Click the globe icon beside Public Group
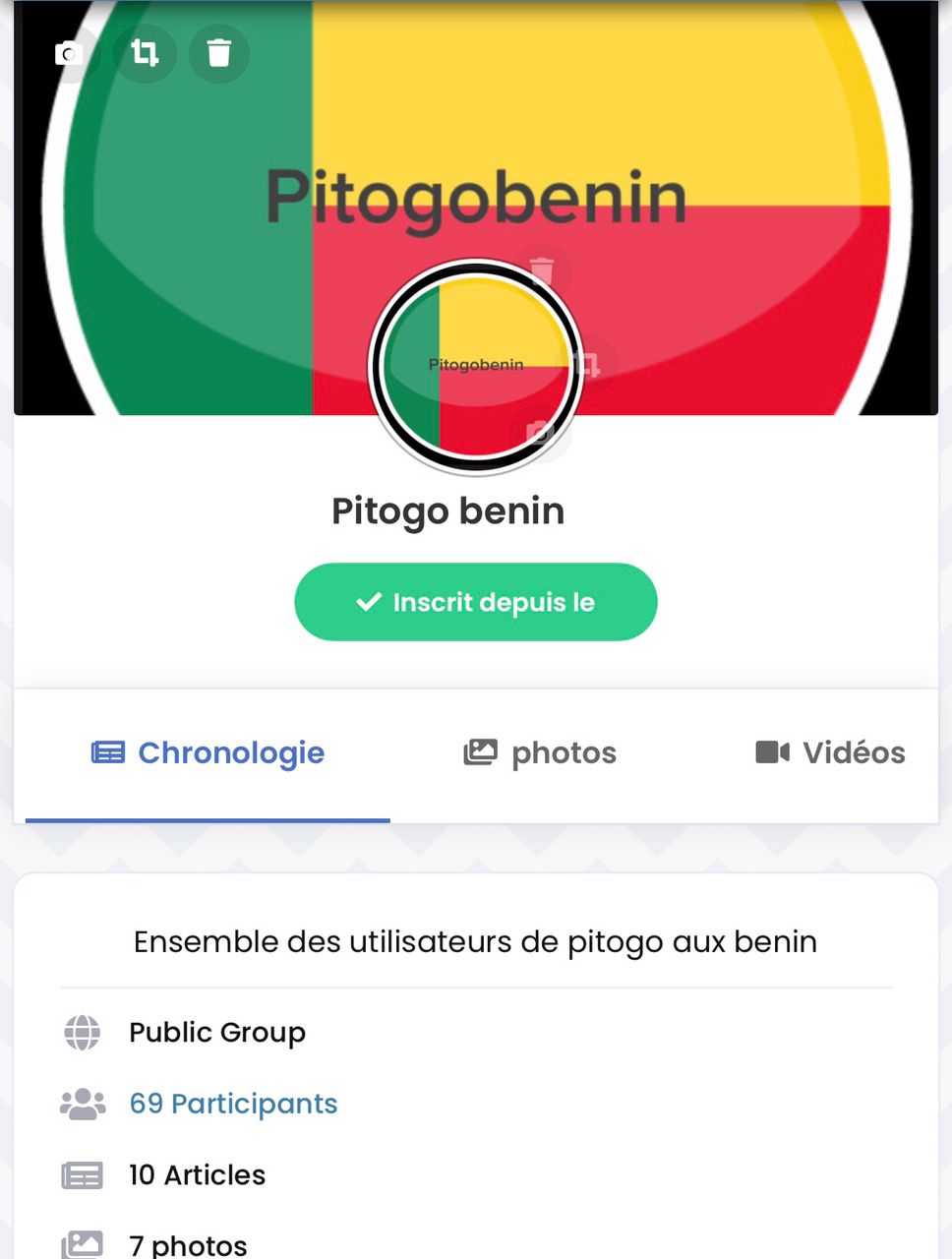This screenshot has width=952, height=1259. pos(83,1033)
